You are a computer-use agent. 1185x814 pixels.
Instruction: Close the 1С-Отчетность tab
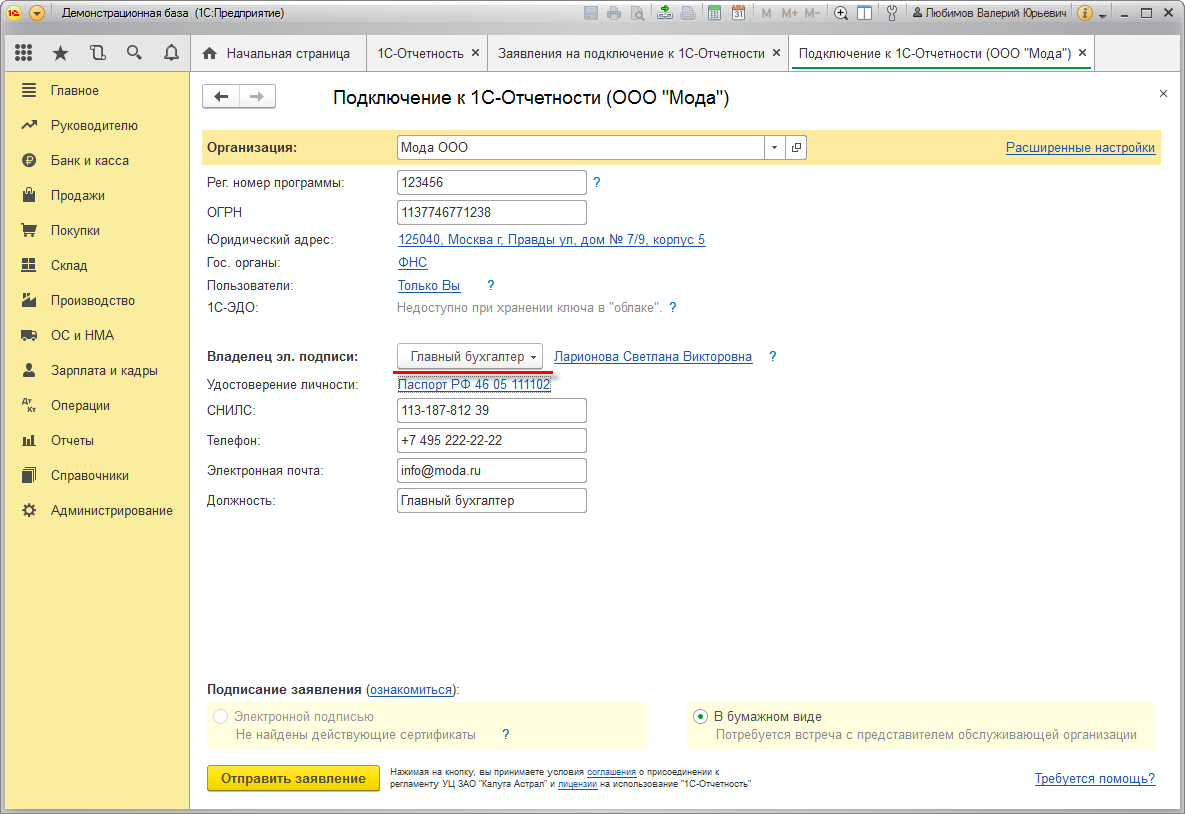pyautogui.click(x=475, y=53)
